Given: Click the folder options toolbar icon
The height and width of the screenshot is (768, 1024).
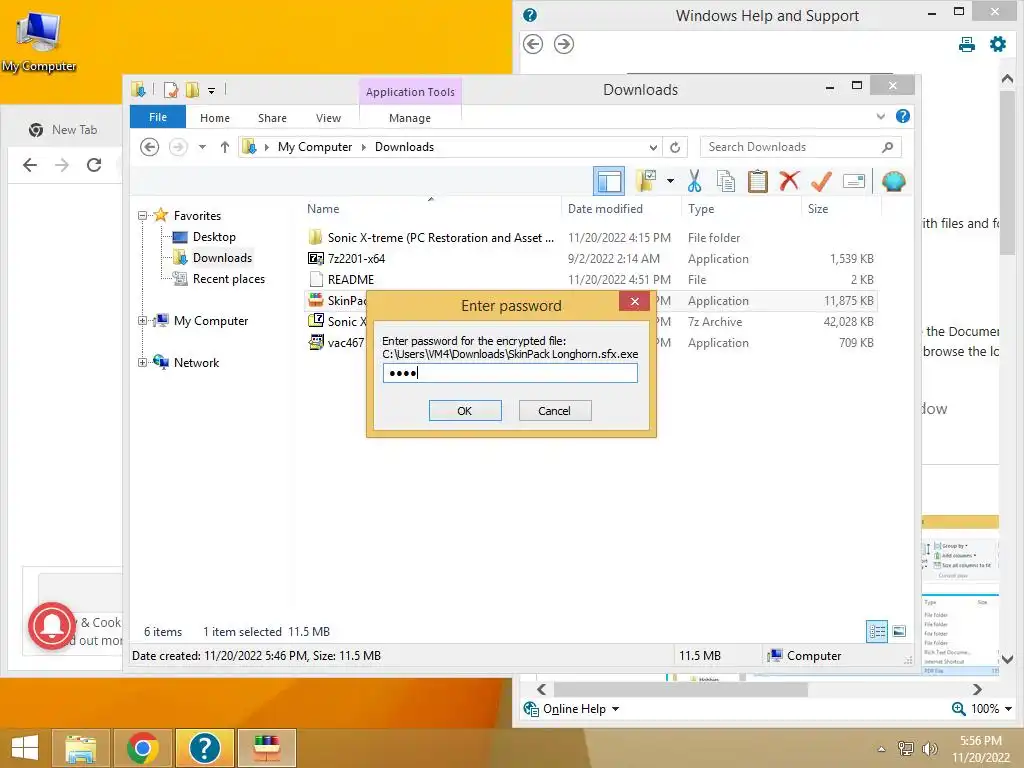Looking at the screenshot, I should tap(646, 181).
